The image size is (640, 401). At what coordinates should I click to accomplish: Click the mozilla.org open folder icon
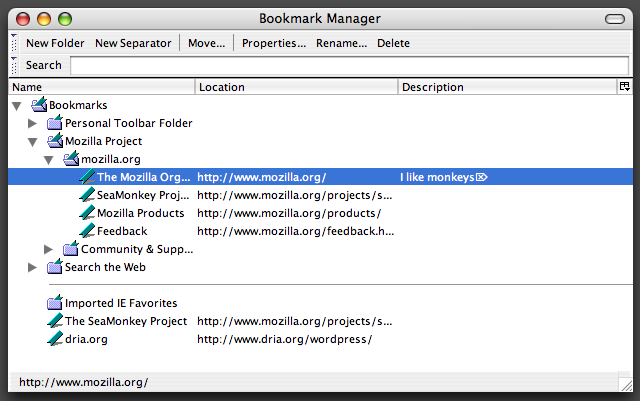point(71,159)
